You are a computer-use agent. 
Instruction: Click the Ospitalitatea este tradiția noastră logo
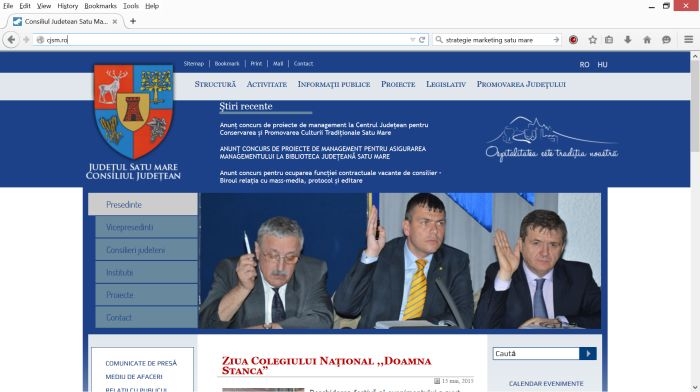coord(552,138)
